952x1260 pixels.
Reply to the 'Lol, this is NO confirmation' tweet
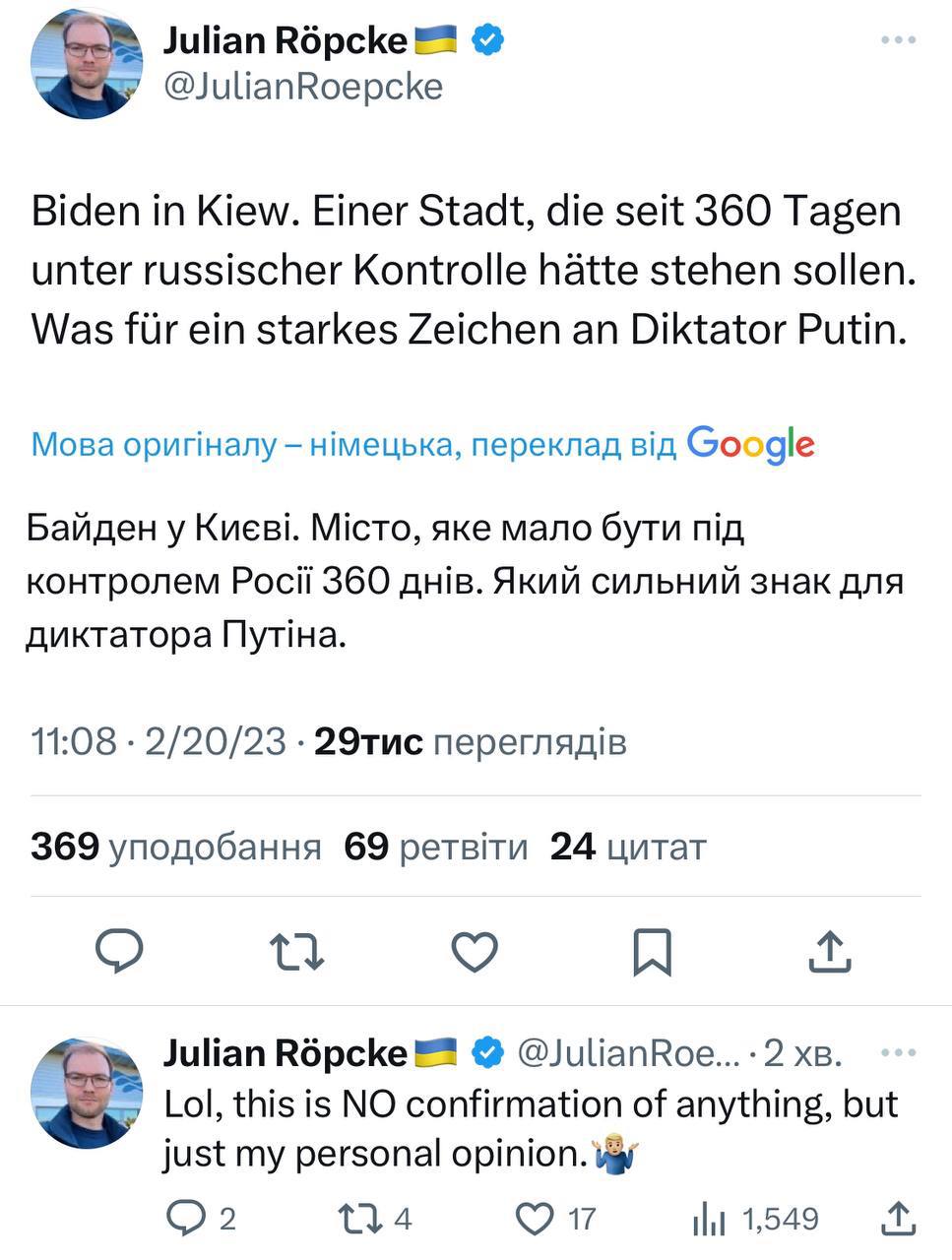click(x=184, y=1220)
